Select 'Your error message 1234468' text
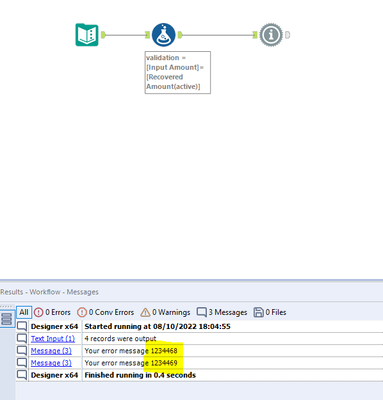383x400 pixels. point(131,351)
